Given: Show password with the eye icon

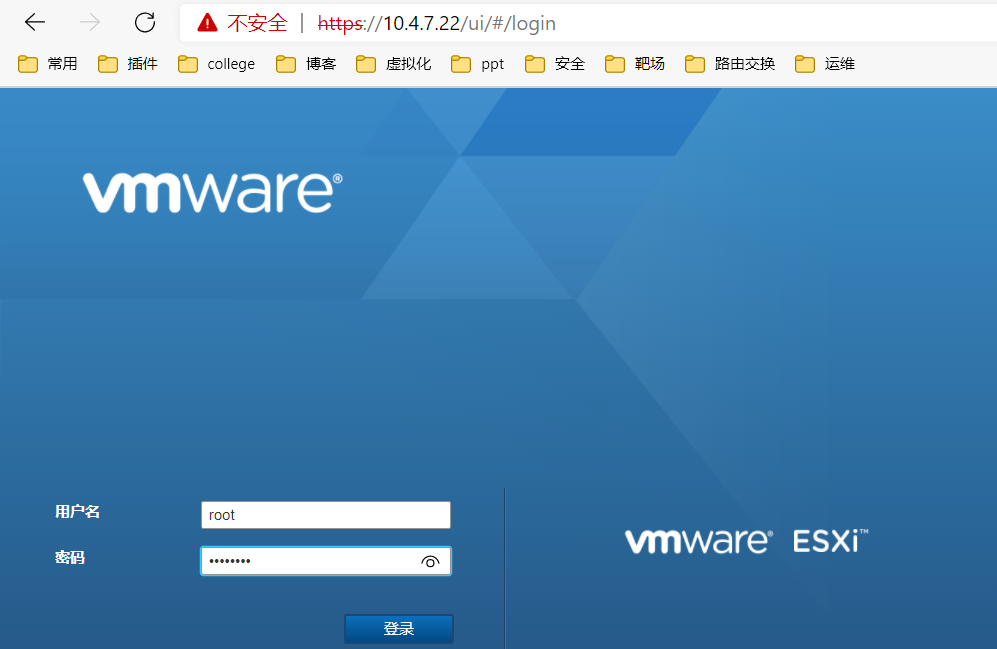Looking at the screenshot, I should coord(430,562).
